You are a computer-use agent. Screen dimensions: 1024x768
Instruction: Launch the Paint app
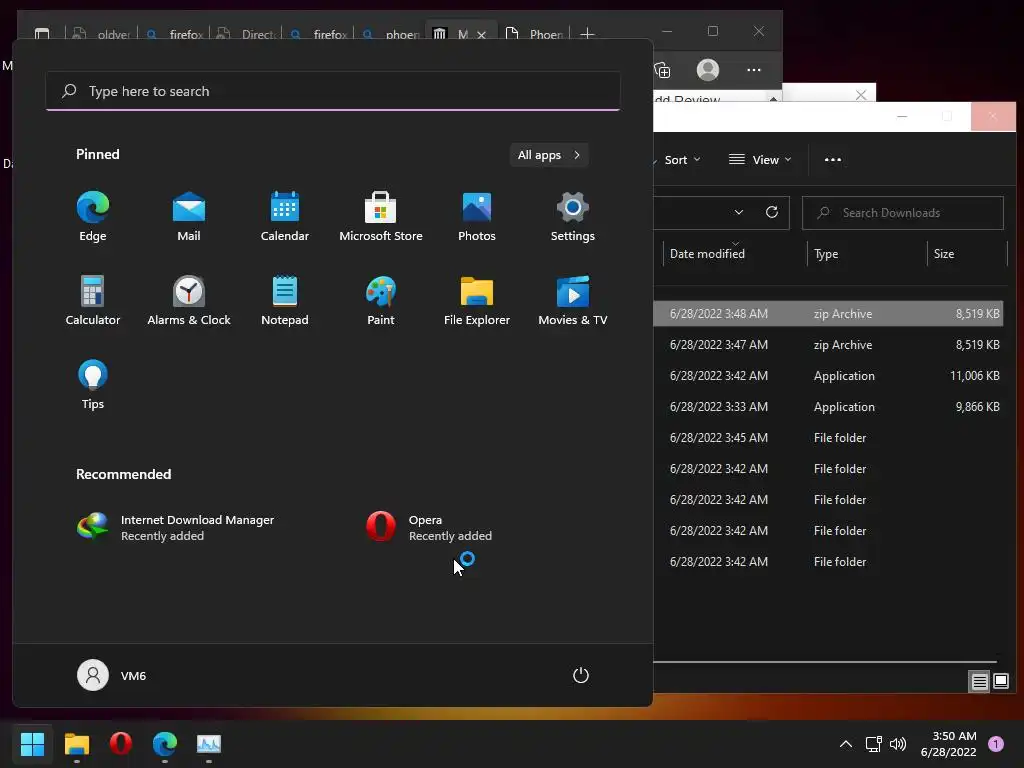(381, 301)
